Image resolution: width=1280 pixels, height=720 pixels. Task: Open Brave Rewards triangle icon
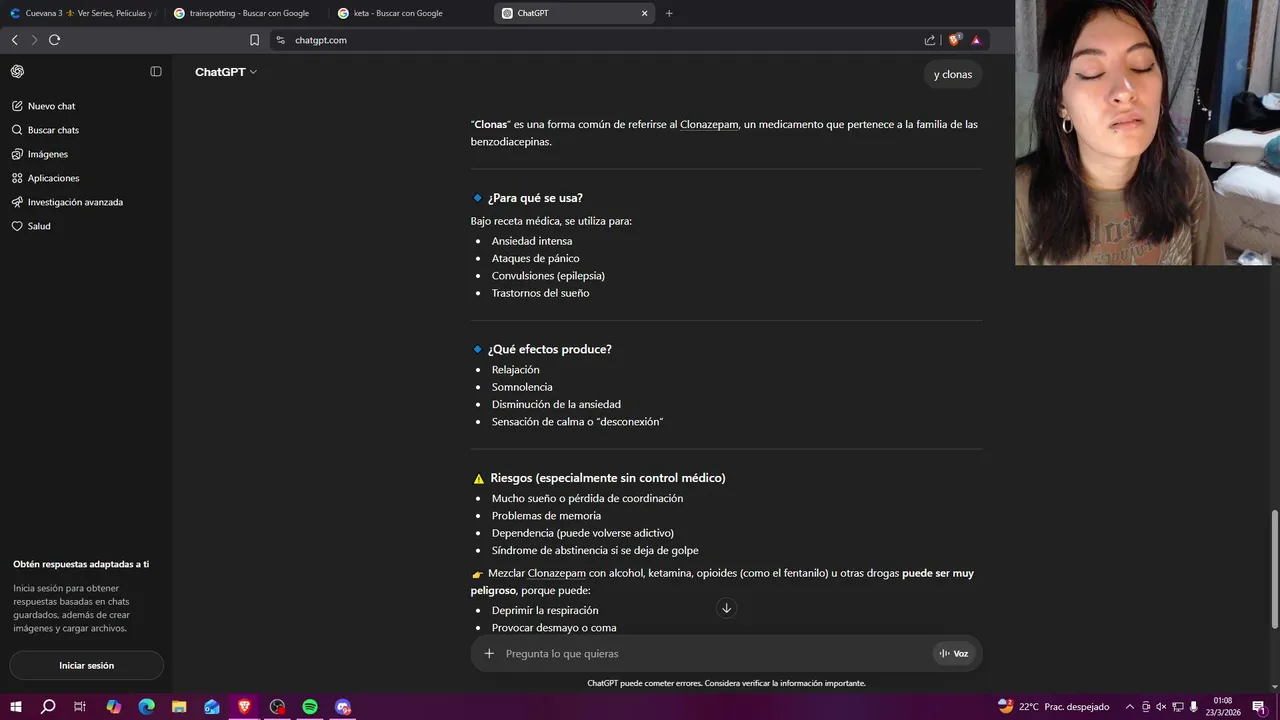pyautogui.click(x=976, y=40)
